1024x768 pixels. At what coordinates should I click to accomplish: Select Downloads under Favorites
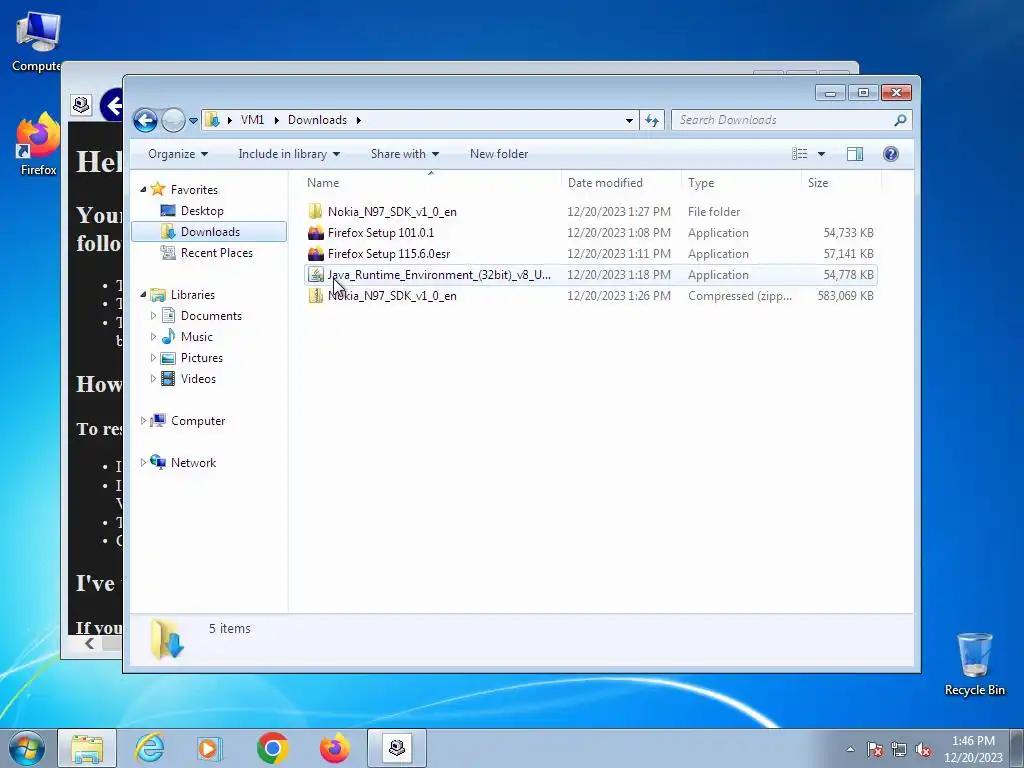click(210, 232)
